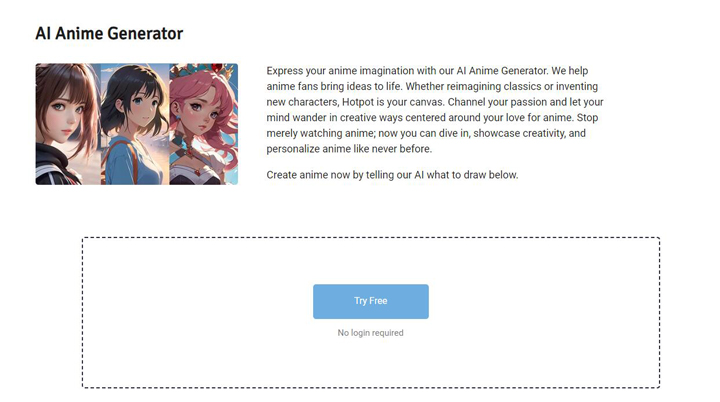Click the word Hotpot in the description
The image size is (720, 402).
point(358,102)
